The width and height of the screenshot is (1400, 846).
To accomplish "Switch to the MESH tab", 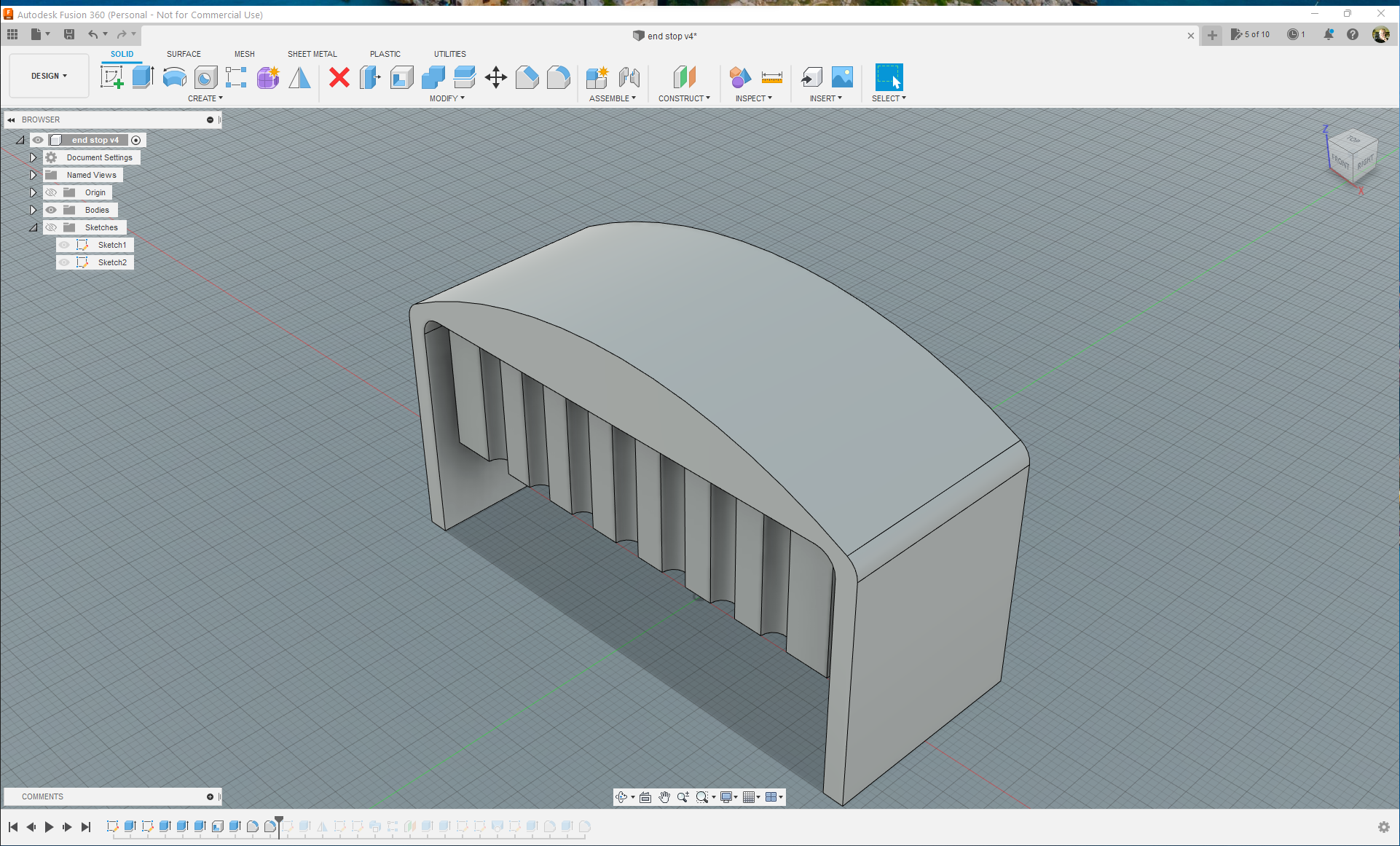I will (x=243, y=54).
